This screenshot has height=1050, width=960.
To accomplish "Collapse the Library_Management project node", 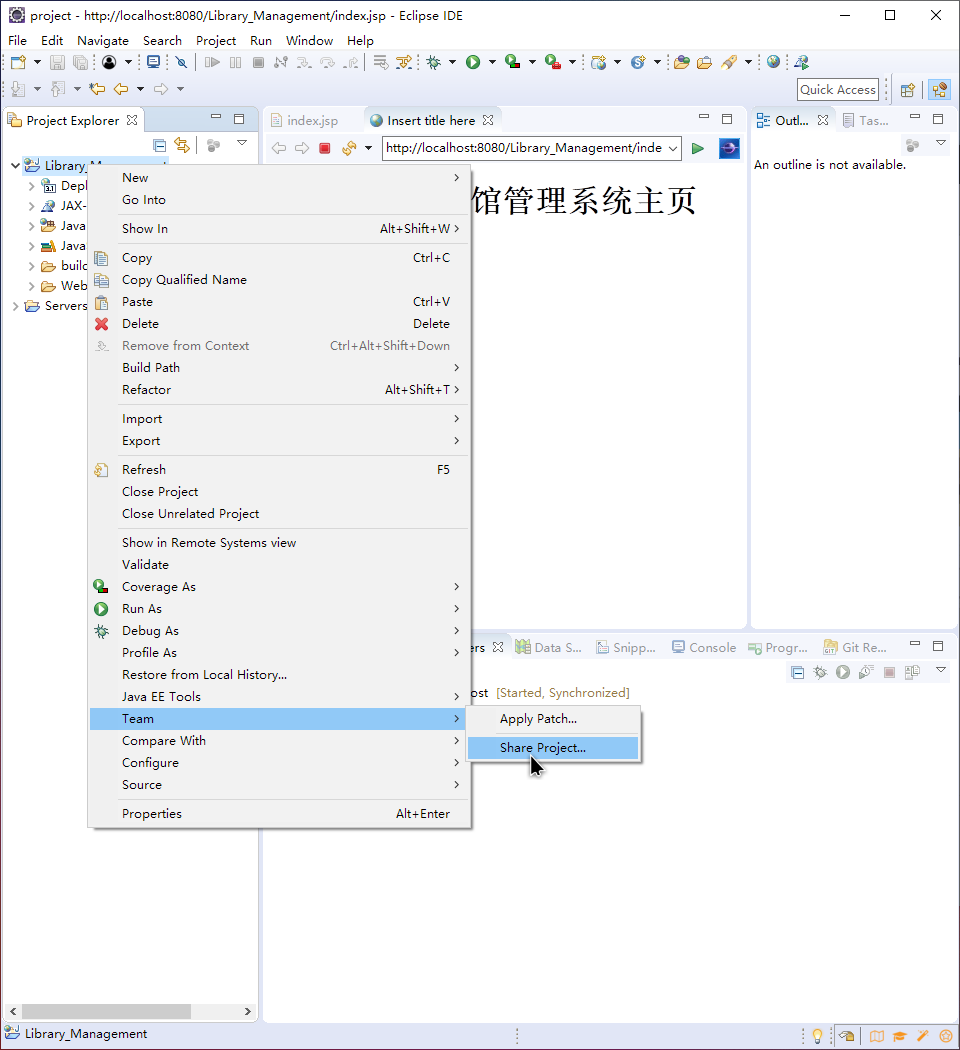I will 15,165.
